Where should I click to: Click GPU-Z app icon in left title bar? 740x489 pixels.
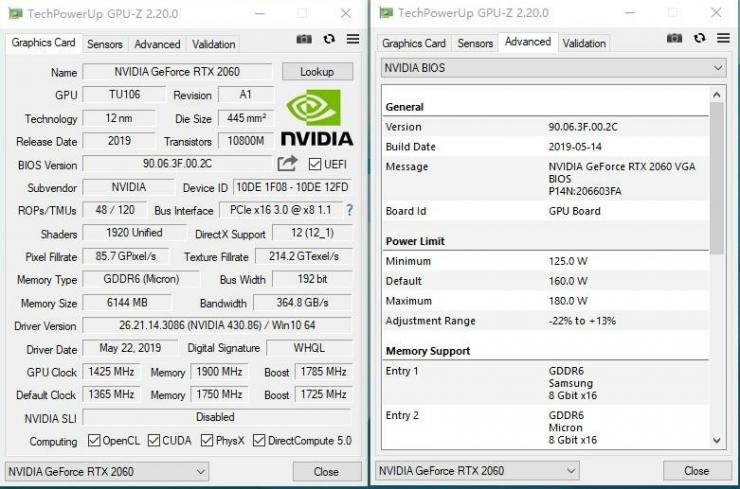16,13
